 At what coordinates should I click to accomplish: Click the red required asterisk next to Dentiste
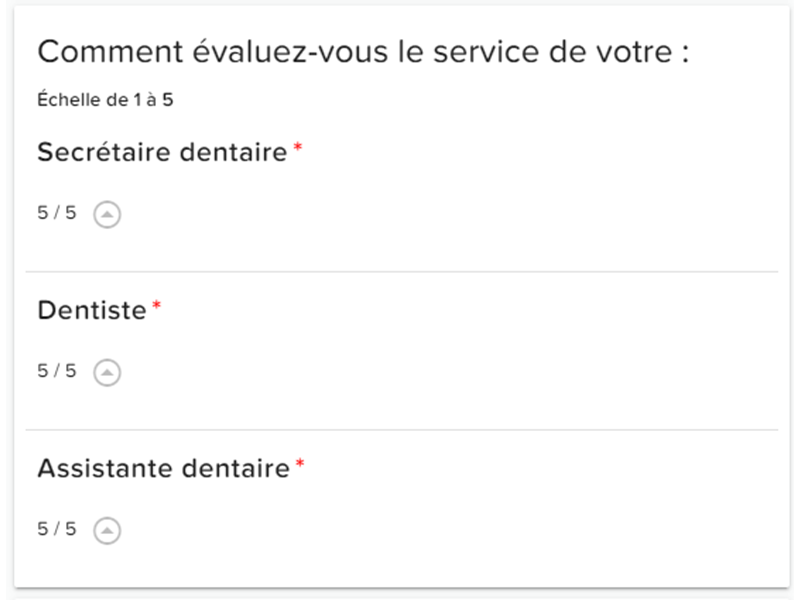coord(156,307)
